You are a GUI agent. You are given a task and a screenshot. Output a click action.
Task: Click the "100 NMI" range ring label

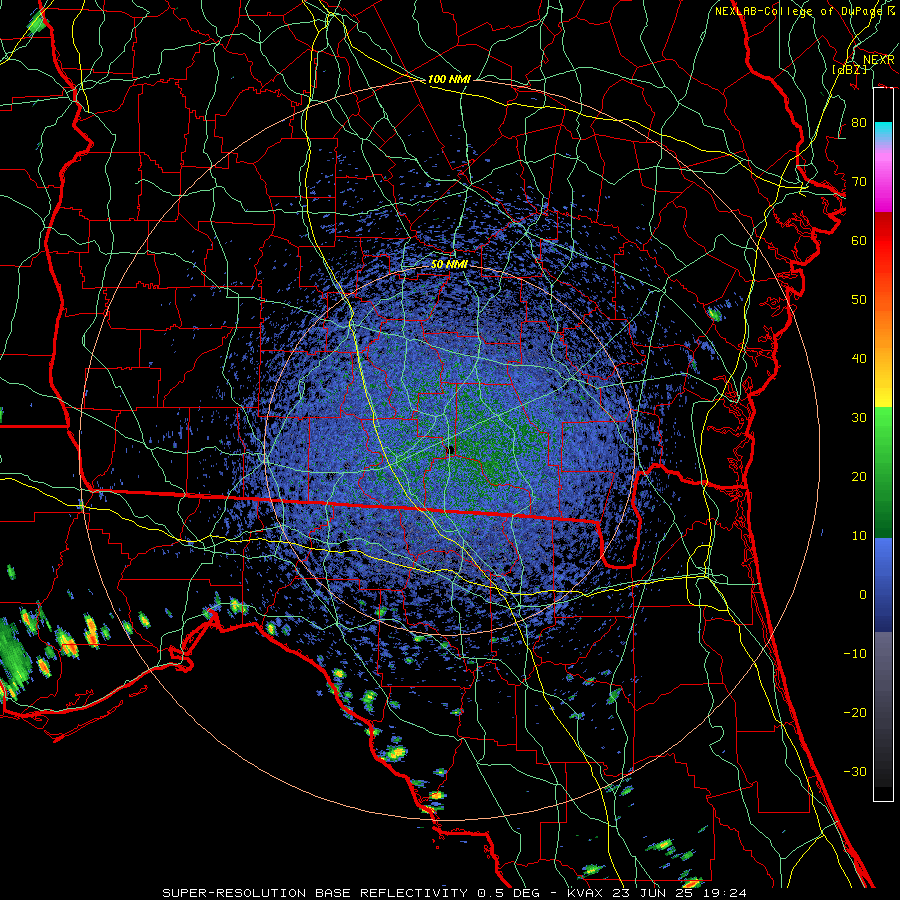(x=449, y=79)
